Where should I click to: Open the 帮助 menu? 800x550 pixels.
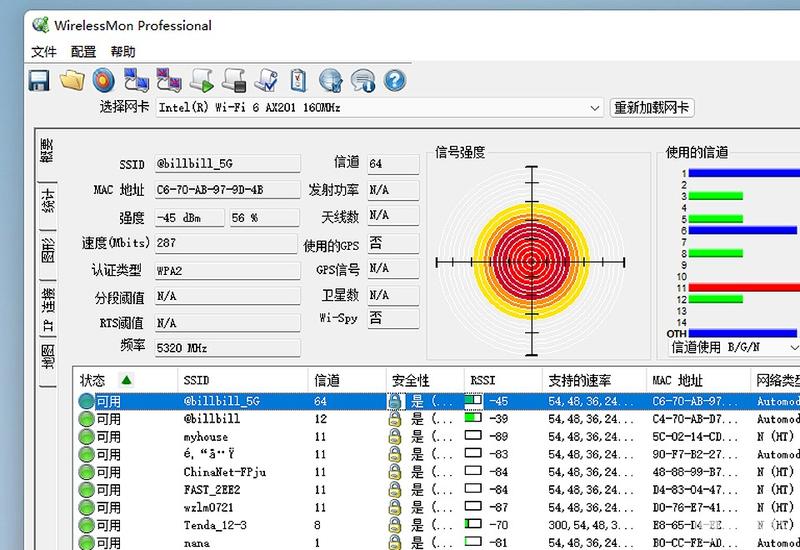pos(123,52)
